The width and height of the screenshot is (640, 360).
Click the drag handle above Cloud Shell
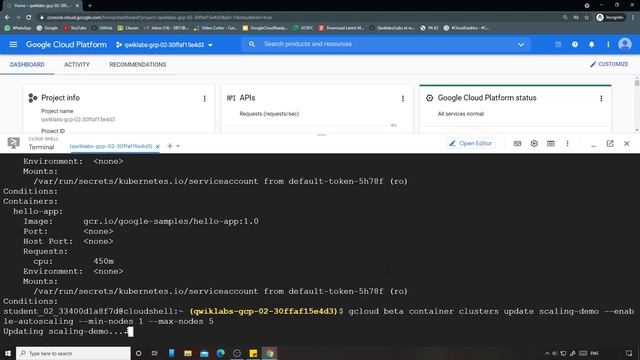click(322, 135)
